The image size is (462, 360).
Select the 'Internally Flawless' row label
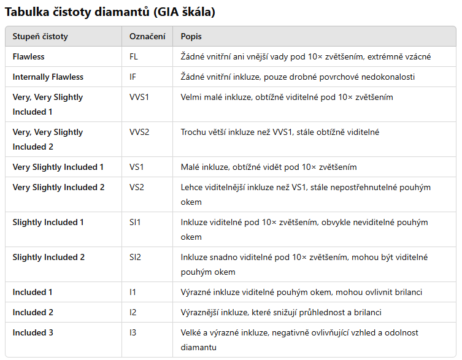(48, 77)
